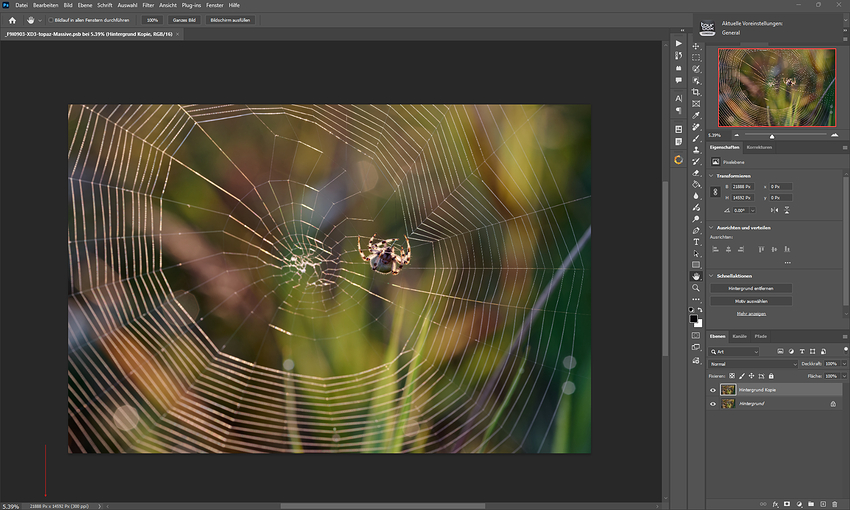Switch to the Kanäle tab
The height and width of the screenshot is (510, 850).
[x=739, y=336]
